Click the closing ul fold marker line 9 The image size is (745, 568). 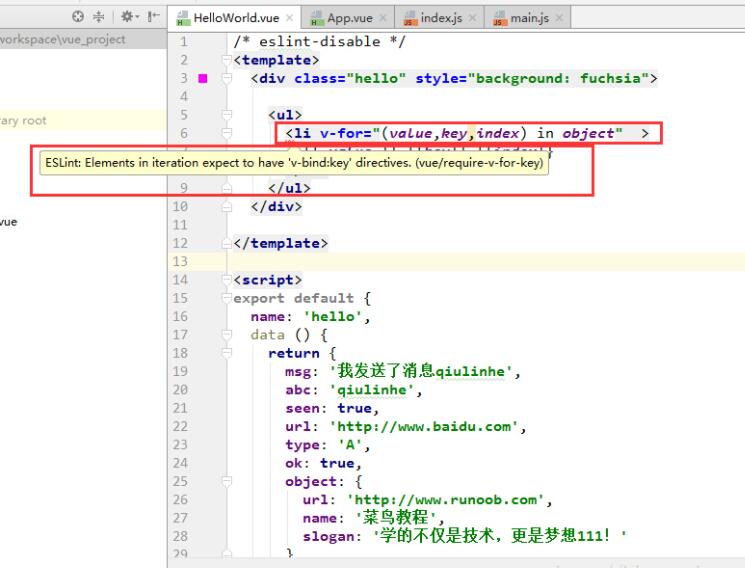tap(227, 188)
